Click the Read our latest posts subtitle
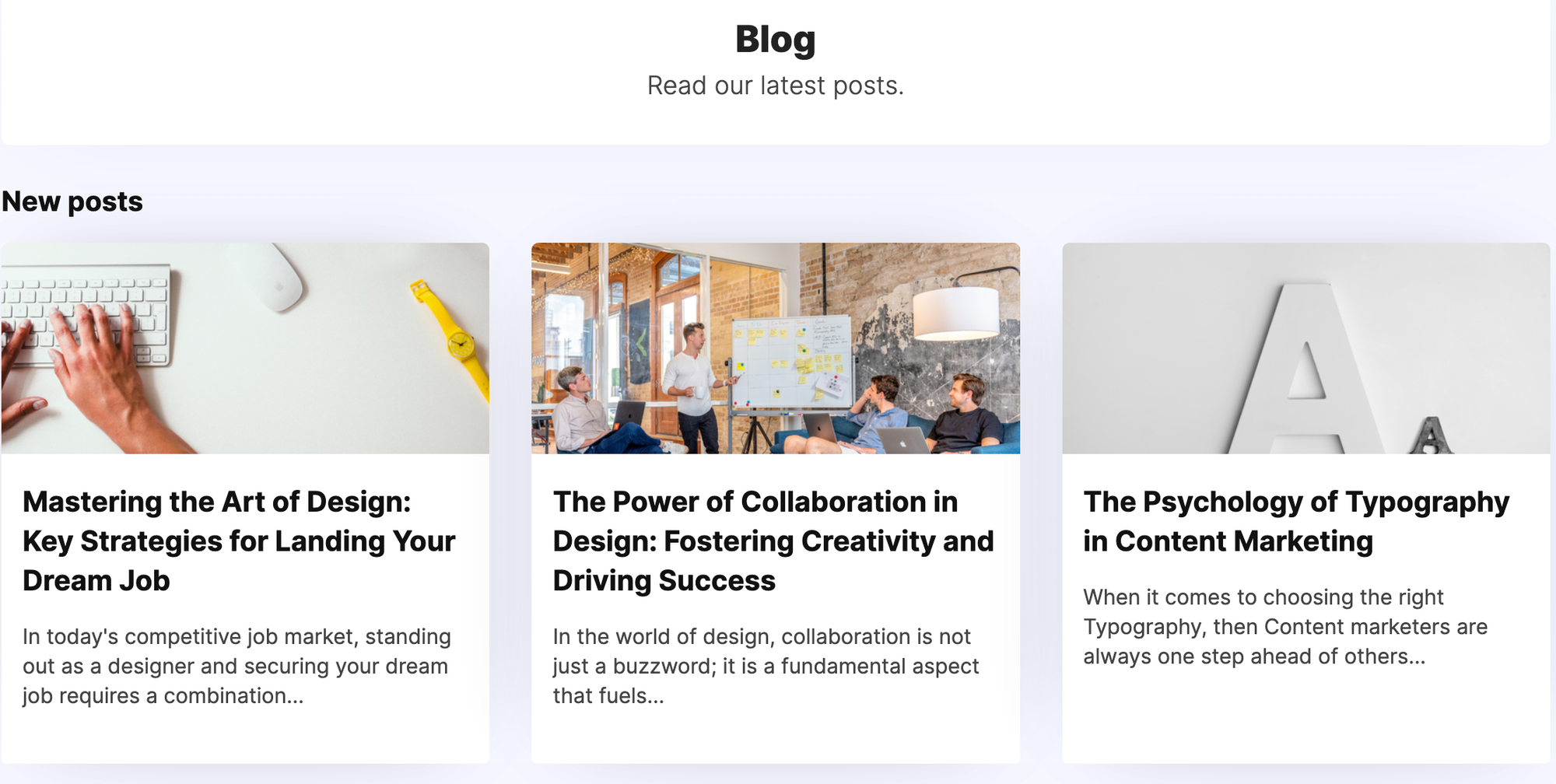1556x784 pixels. 776,86
